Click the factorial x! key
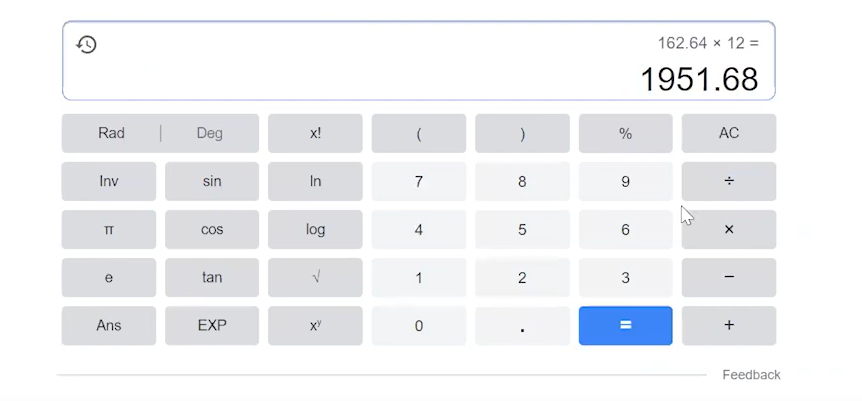Image resolution: width=862 pixels, height=401 pixels. (315, 133)
